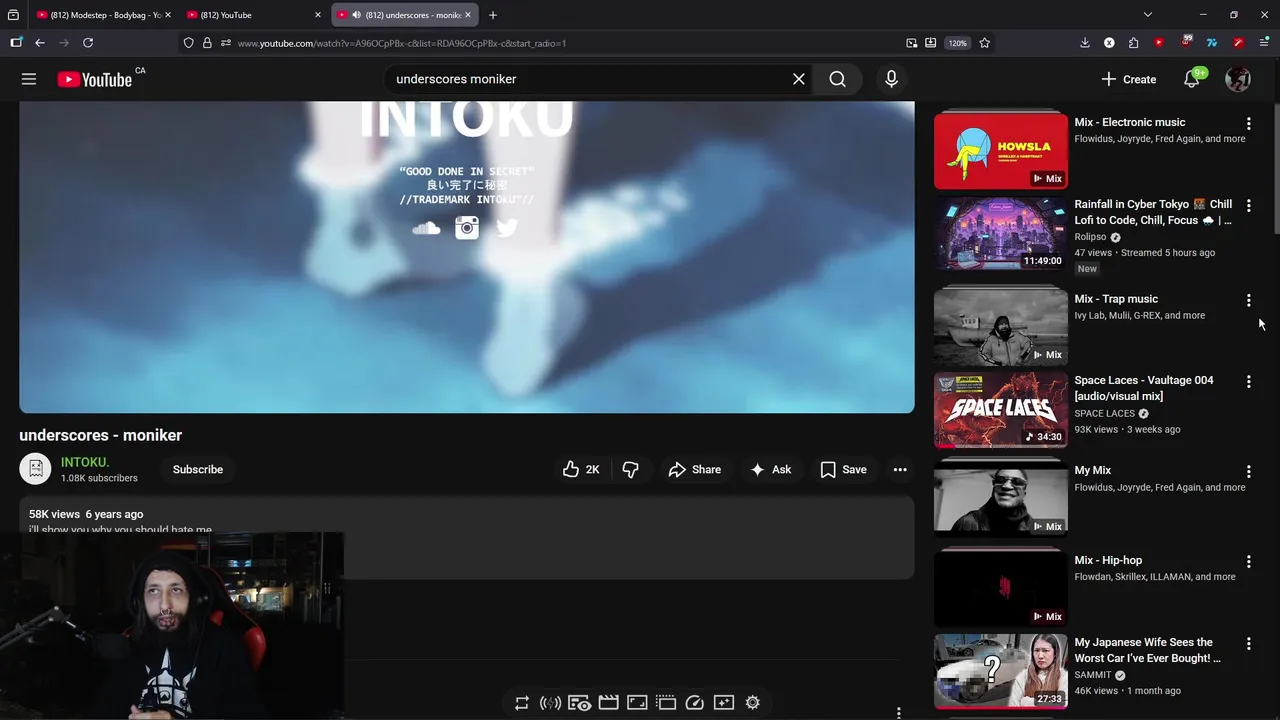Open tracking protection shield icon

(188, 43)
